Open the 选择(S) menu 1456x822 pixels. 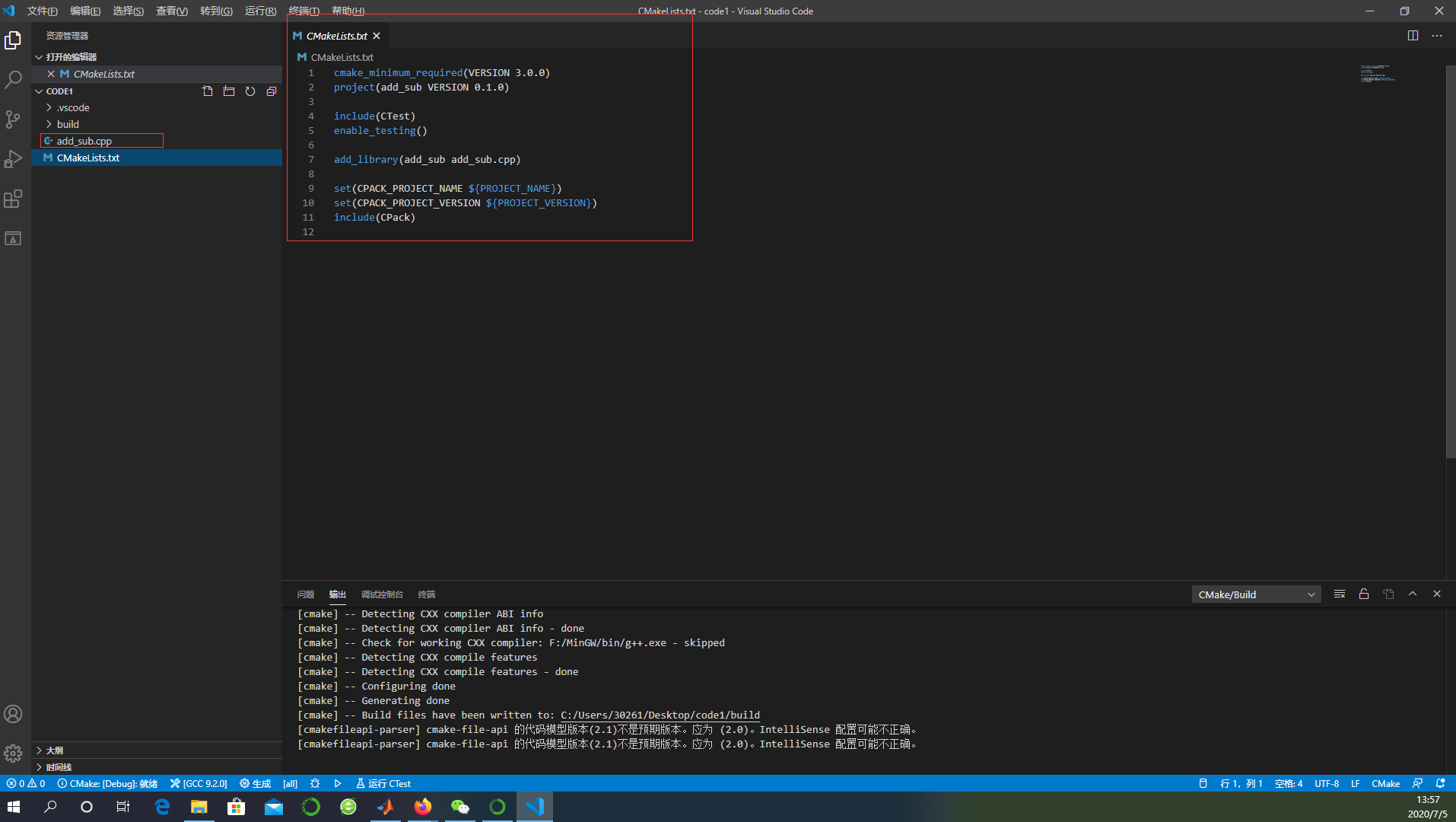pos(129,11)
